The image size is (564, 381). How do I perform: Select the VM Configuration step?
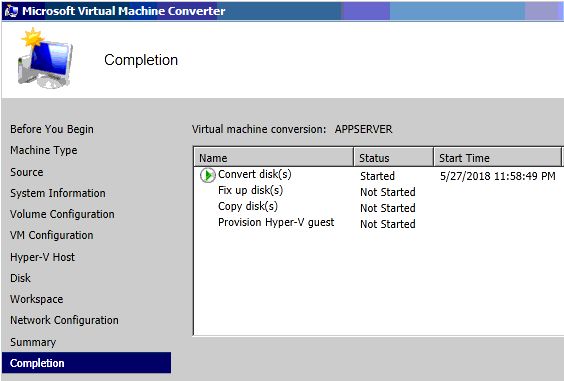pos(51,235)
